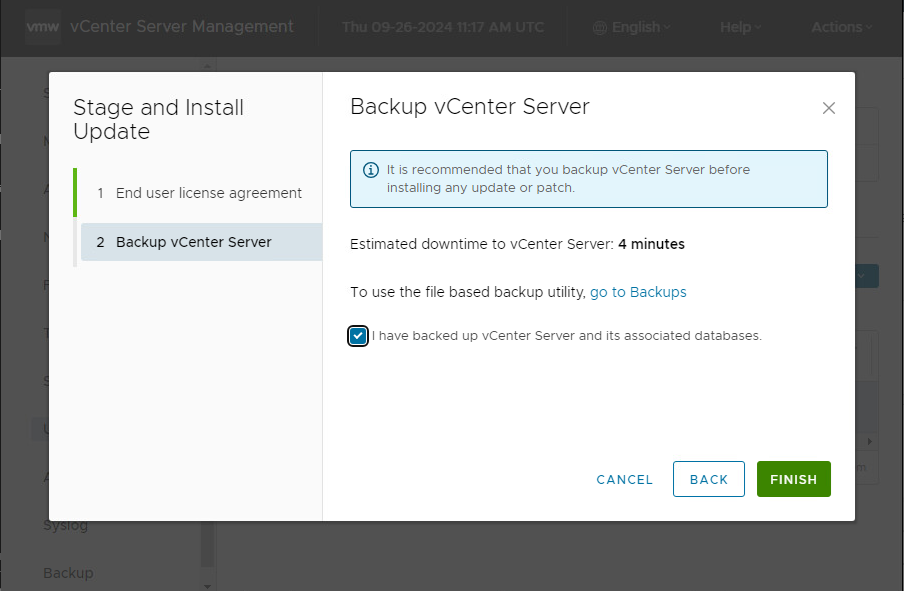
Task: Close the dialog with the X icon
Action: tap(828, 108)
